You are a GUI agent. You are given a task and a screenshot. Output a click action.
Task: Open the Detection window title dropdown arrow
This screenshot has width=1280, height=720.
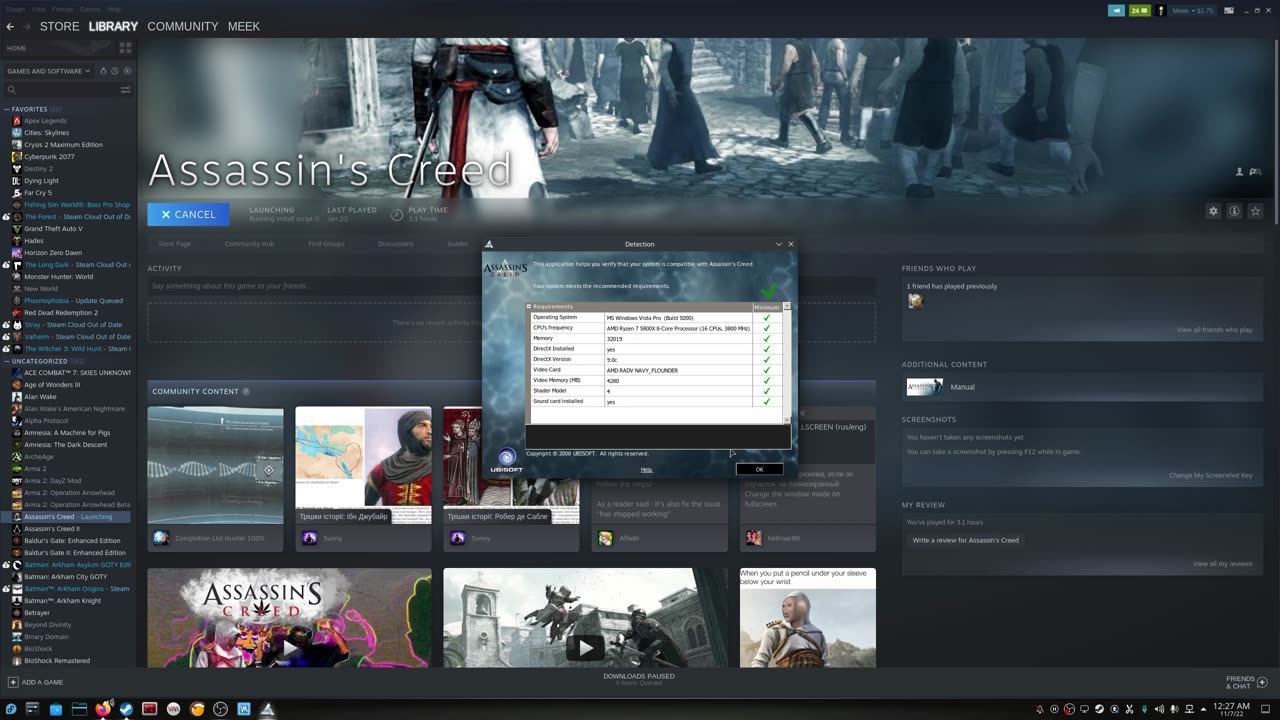(779, 244)
